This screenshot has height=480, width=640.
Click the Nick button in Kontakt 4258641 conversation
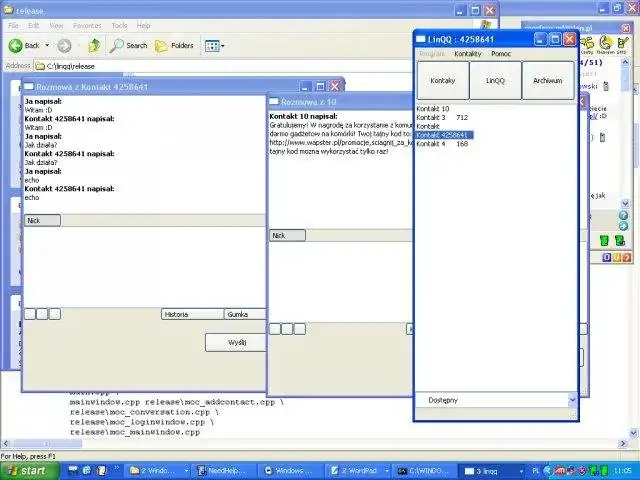(42, 220)
